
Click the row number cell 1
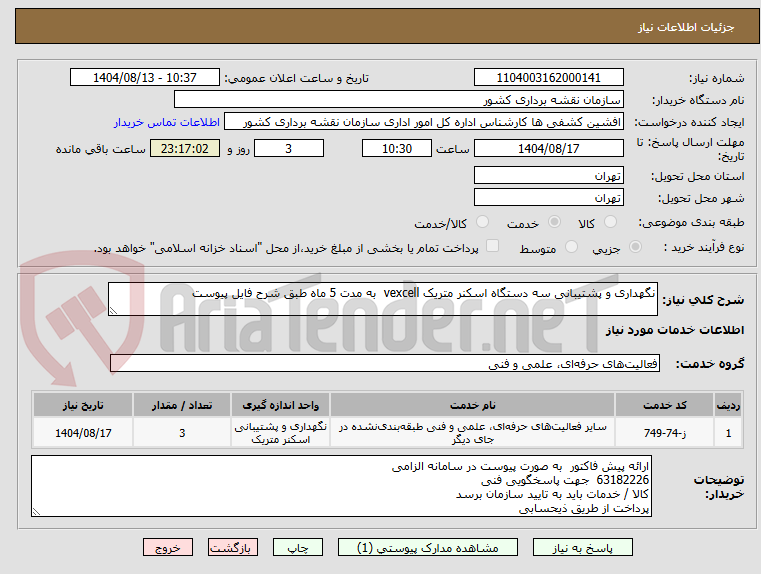pyautogui.click(x=728, y=433)
